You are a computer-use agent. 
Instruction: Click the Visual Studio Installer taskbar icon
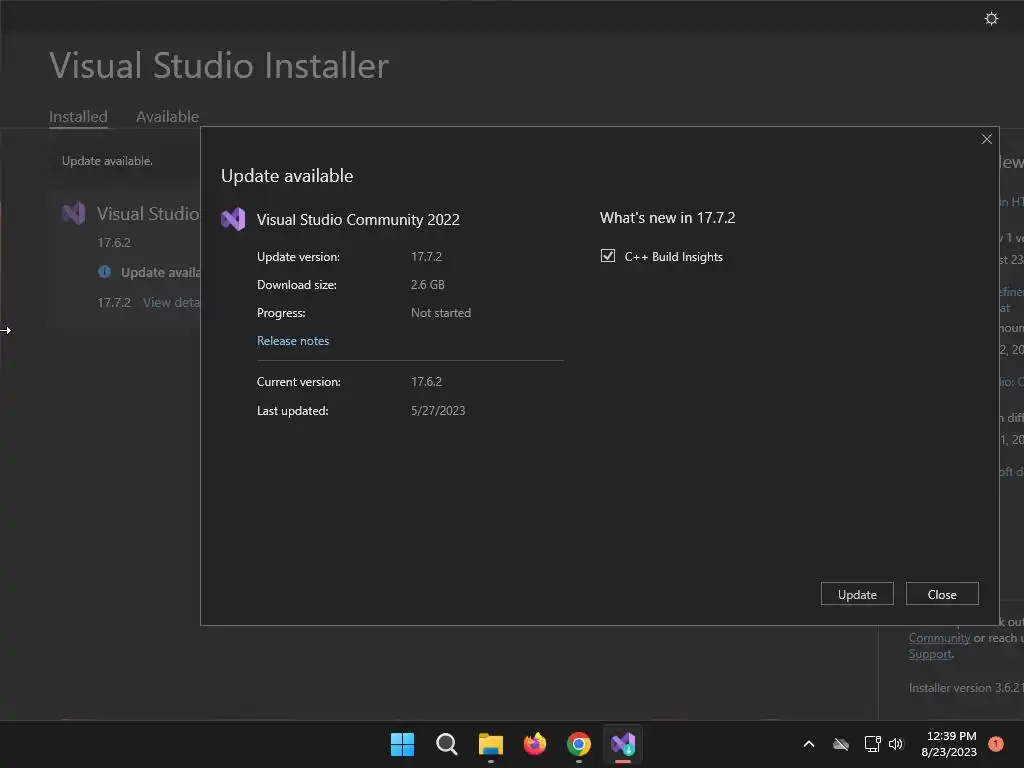tap(623, 744)
